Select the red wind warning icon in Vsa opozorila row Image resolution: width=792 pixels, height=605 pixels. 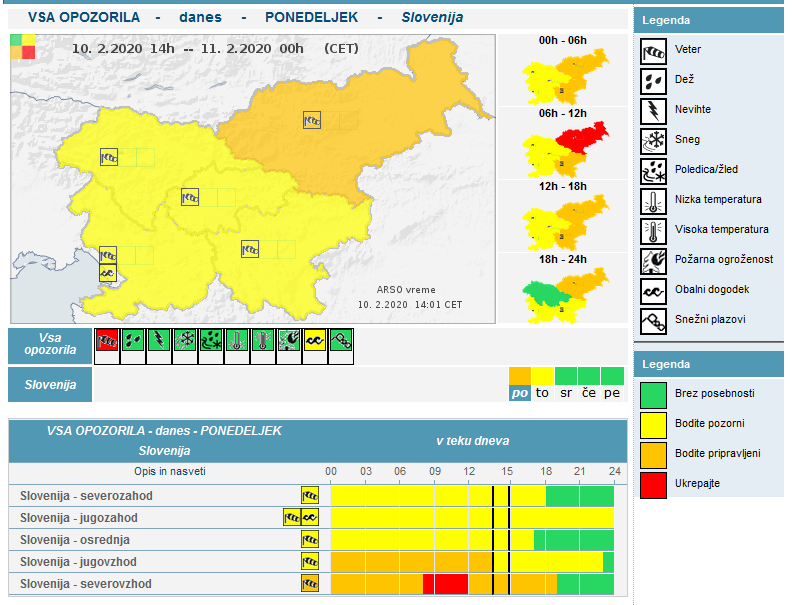[107, 340]
